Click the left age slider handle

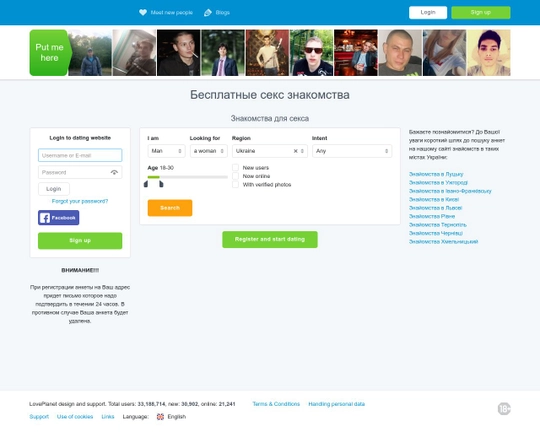[146, 184]
